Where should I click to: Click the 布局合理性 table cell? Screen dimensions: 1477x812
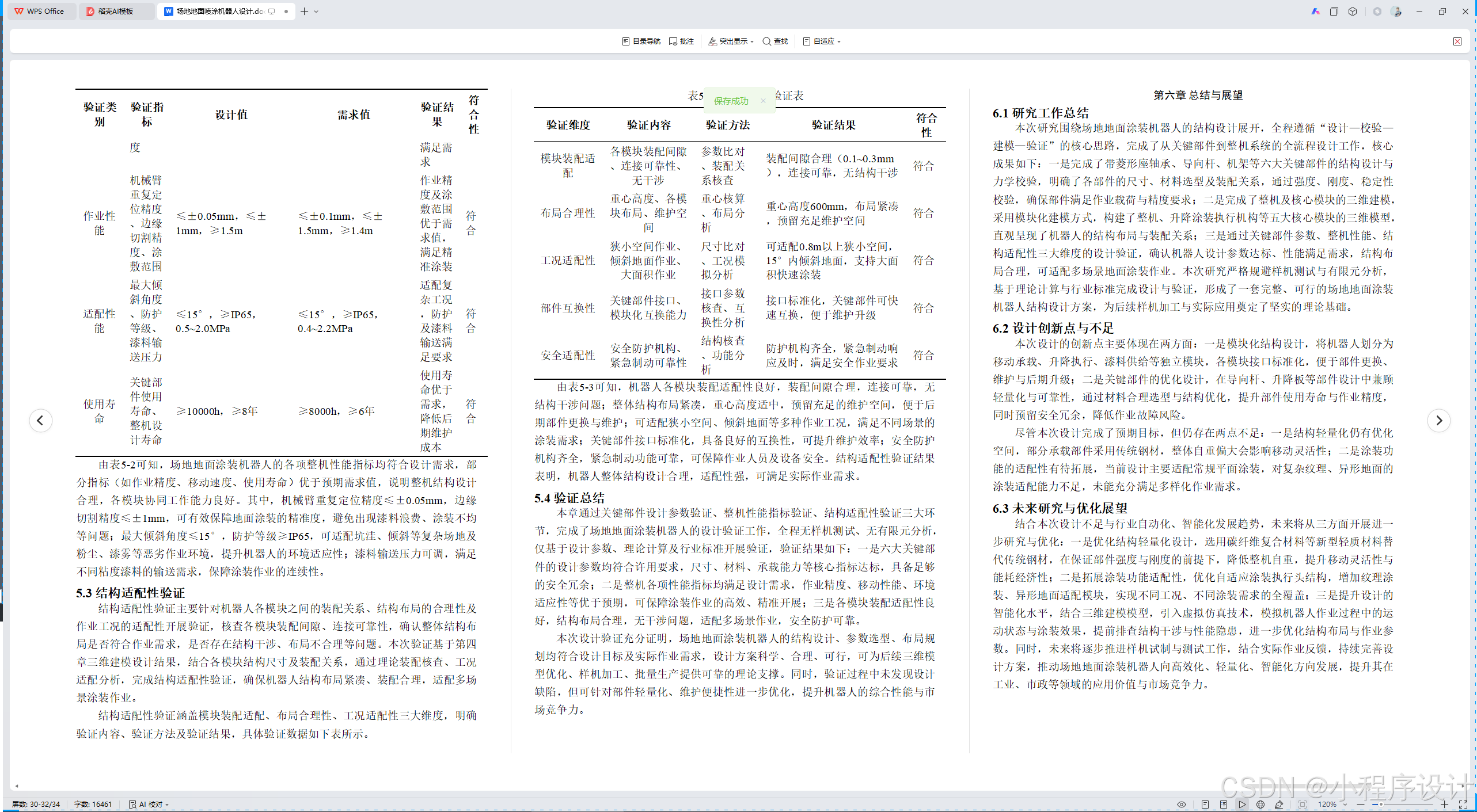click(568, 213)
